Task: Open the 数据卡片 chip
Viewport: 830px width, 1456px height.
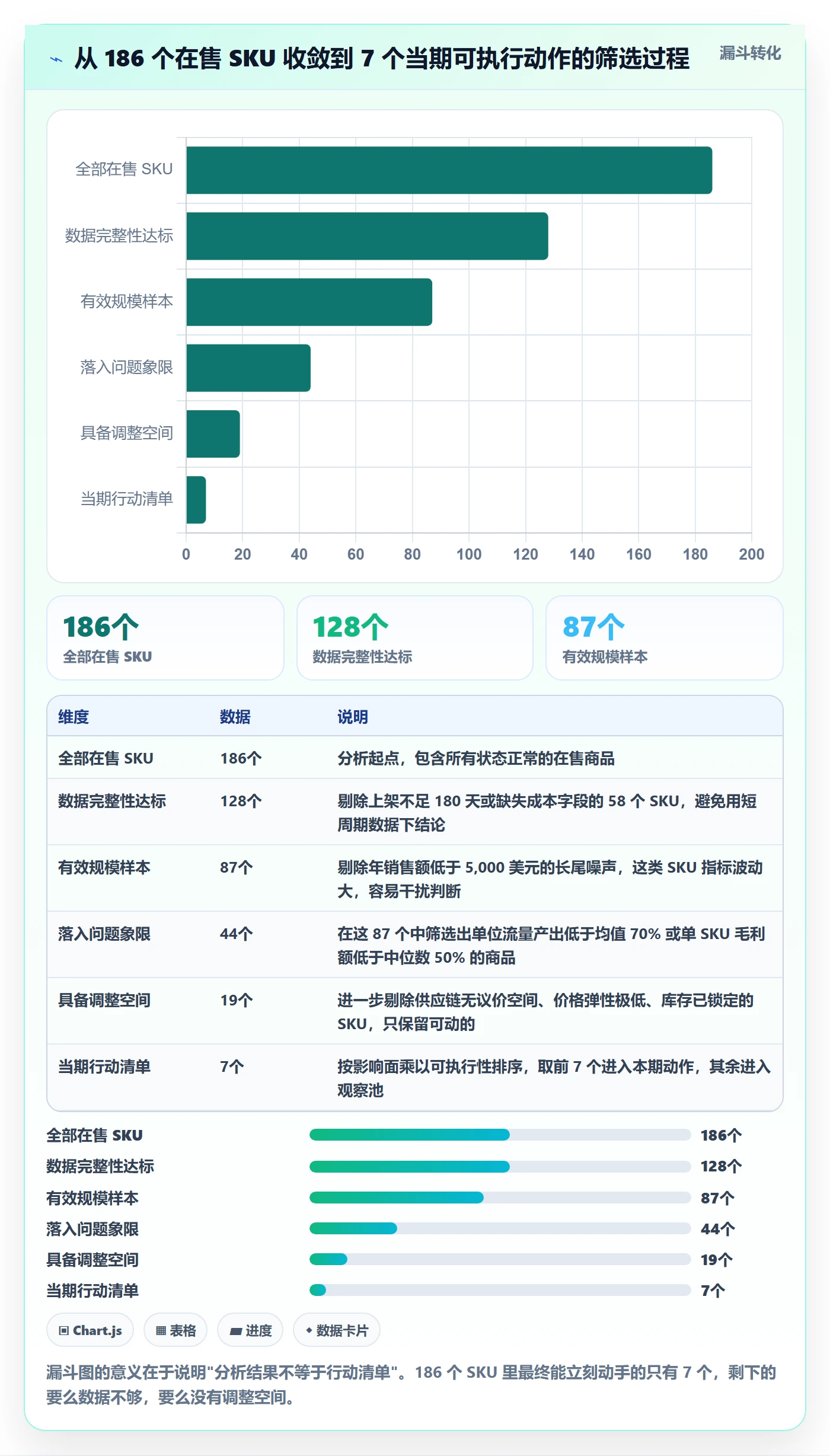Action: [x=337, y=1330]
